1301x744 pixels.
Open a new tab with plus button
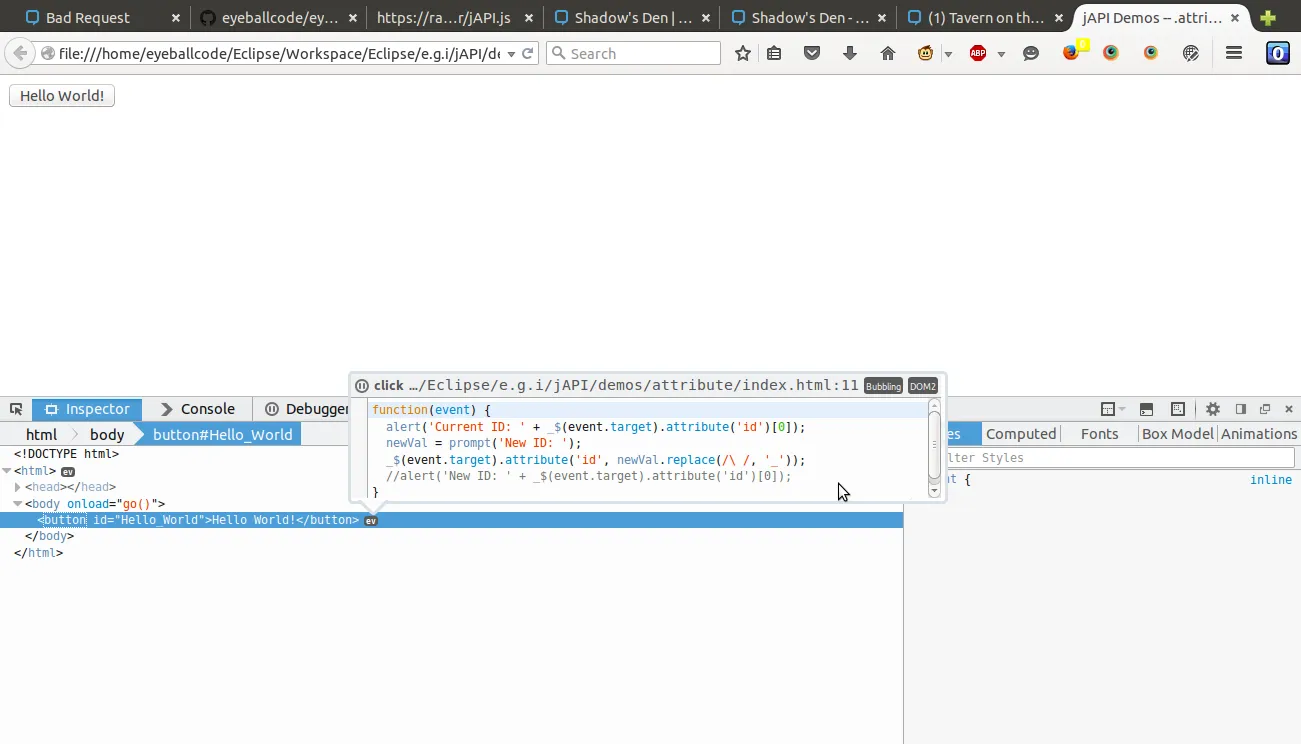[x=1268, y=17]
